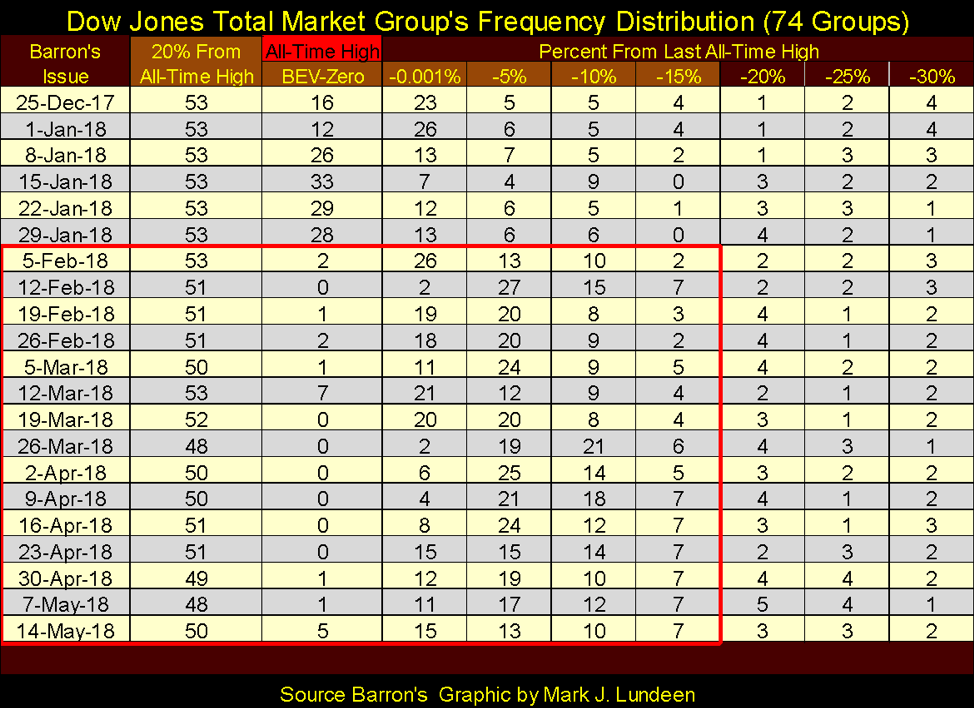
Task: Click the -25% value 4 in the 30-Apr-18 row
Action: pyautogui.click(x=847, y=578)
